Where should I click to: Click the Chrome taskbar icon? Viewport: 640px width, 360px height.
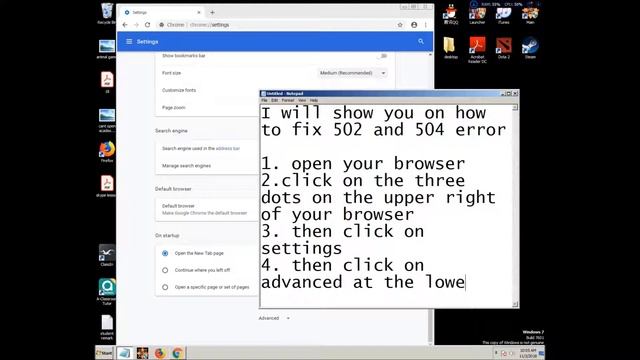pyautogui.click(x=178, y=353)
